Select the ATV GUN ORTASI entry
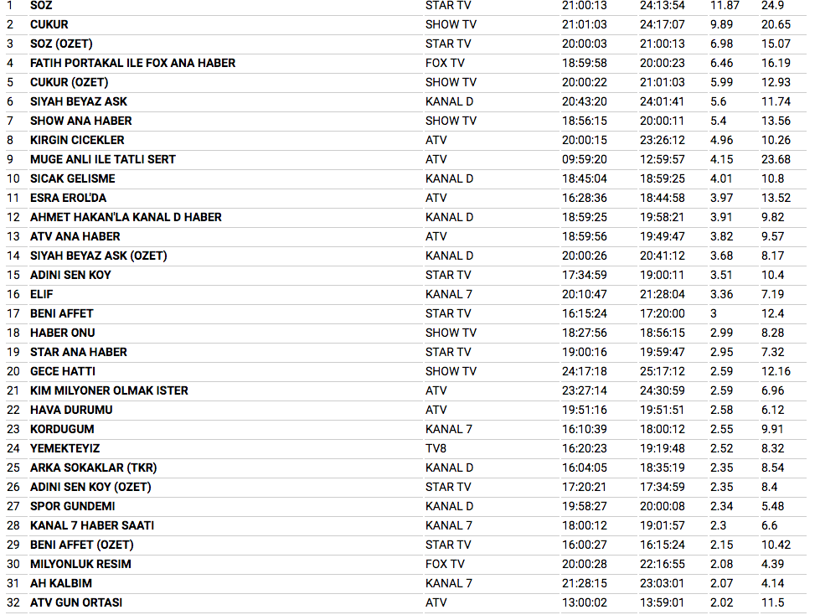 point(76,603)
